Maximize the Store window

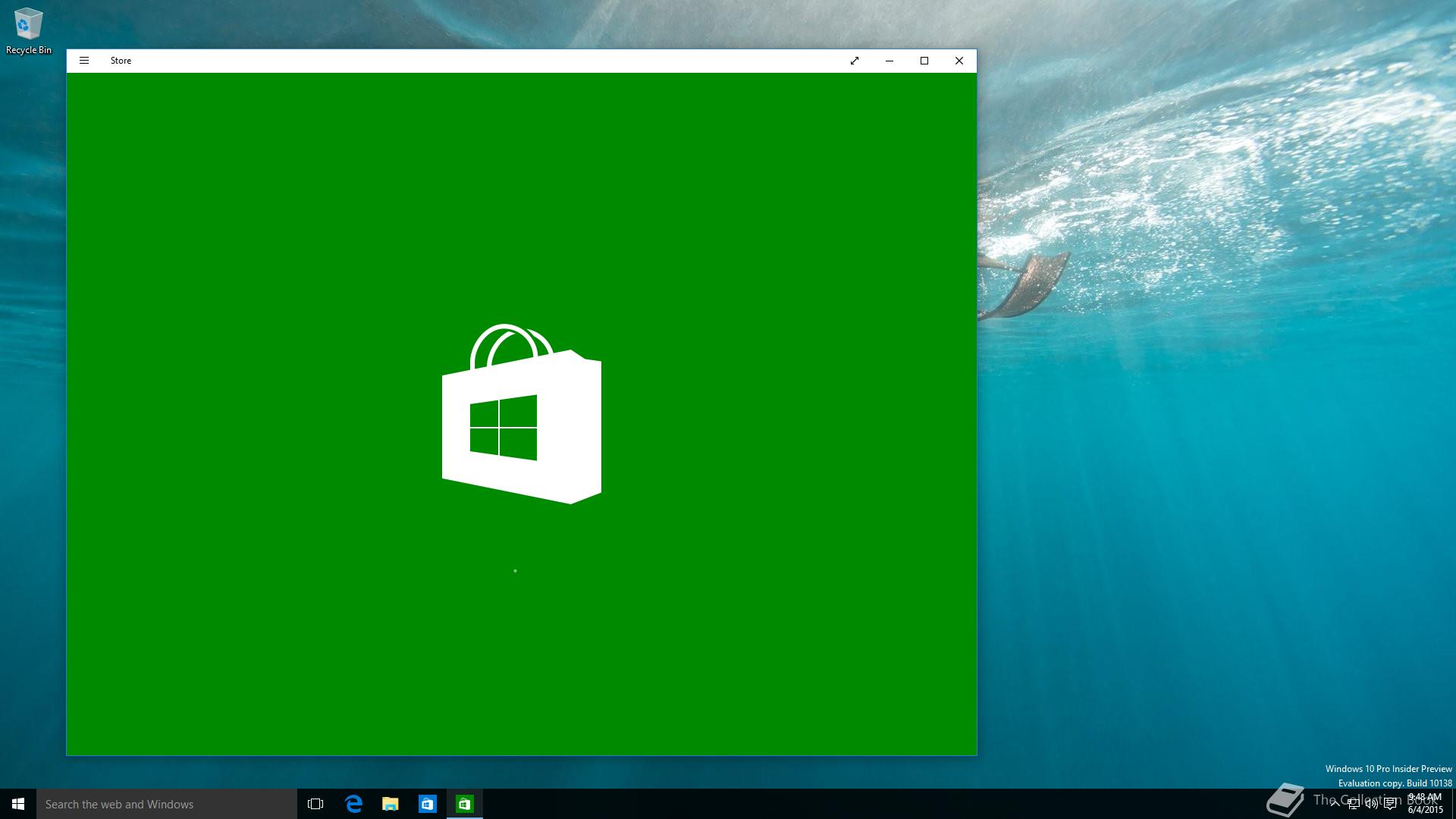(x=924, y=61)
